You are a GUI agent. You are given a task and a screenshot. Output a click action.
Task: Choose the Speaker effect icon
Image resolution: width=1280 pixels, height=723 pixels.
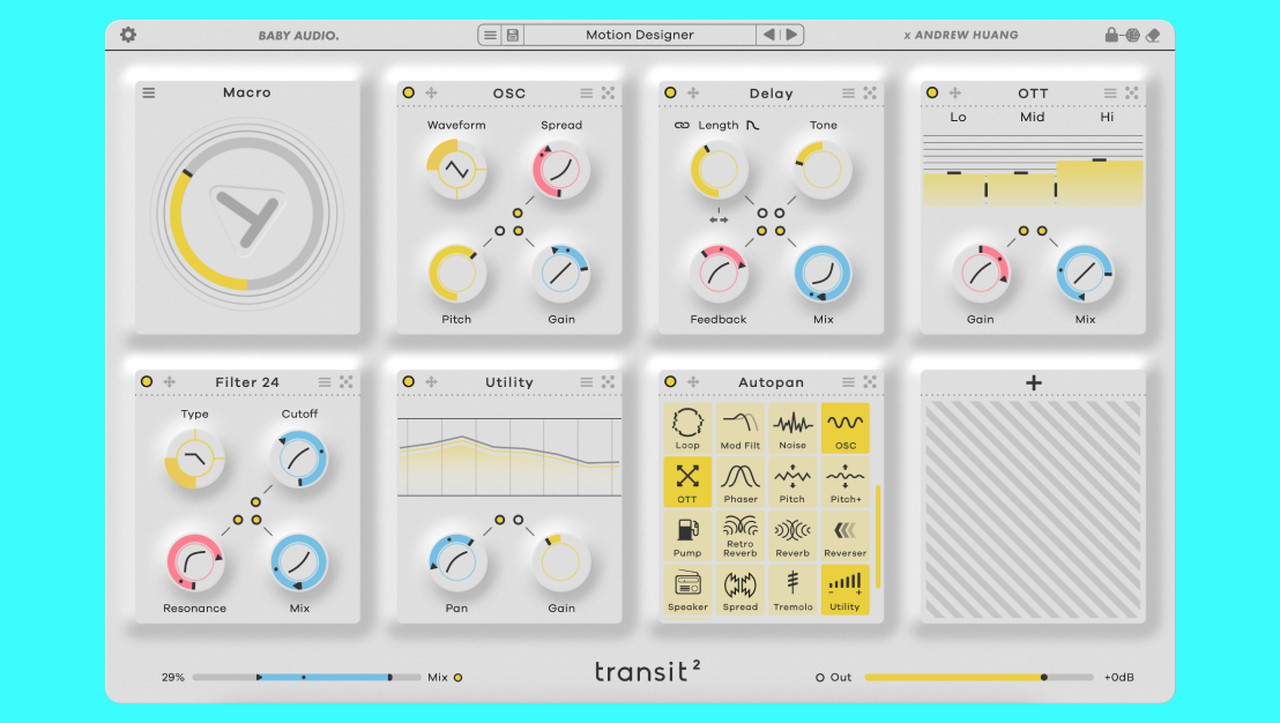(687, 589)
